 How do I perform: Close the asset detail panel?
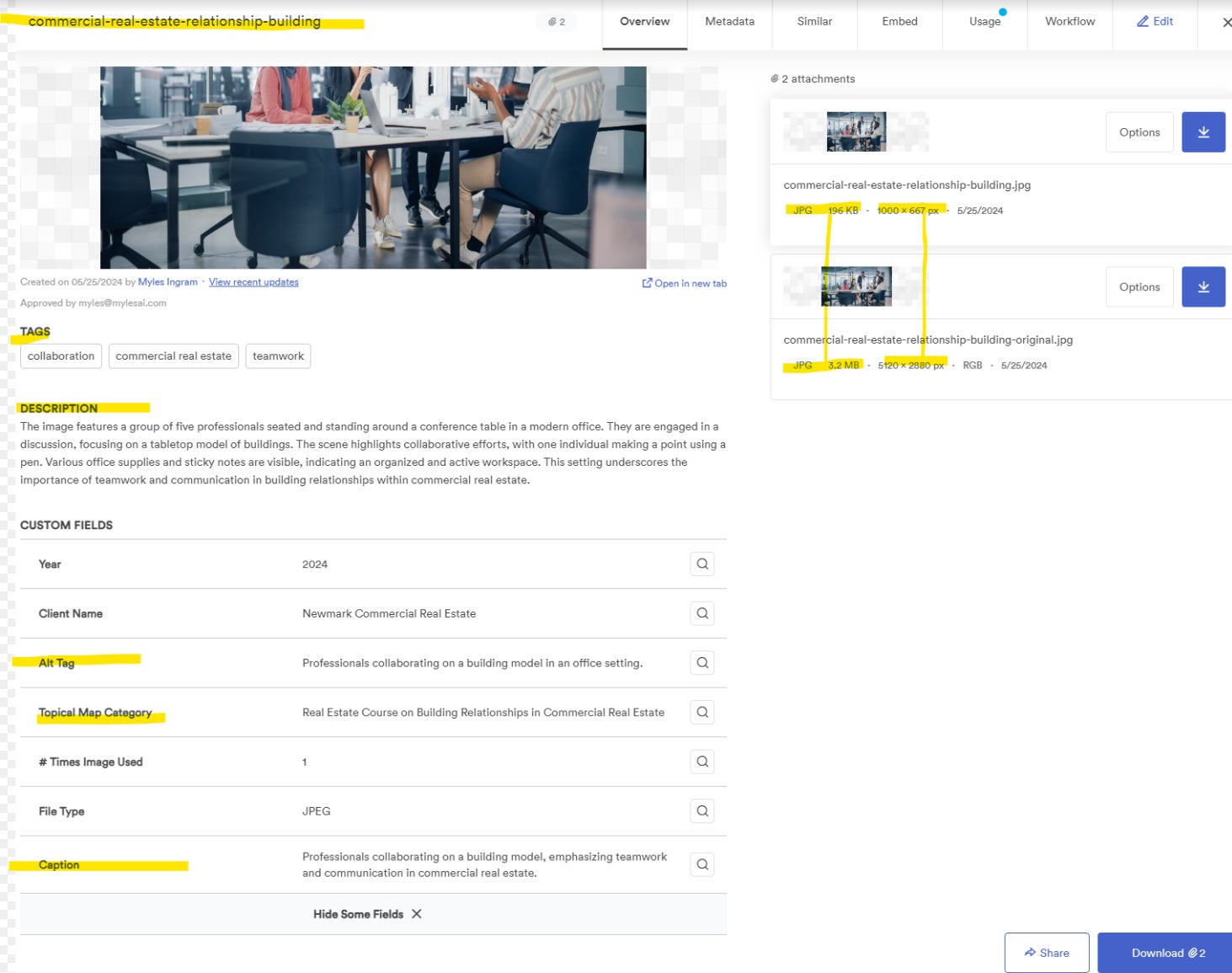[x=1226, y=23]
